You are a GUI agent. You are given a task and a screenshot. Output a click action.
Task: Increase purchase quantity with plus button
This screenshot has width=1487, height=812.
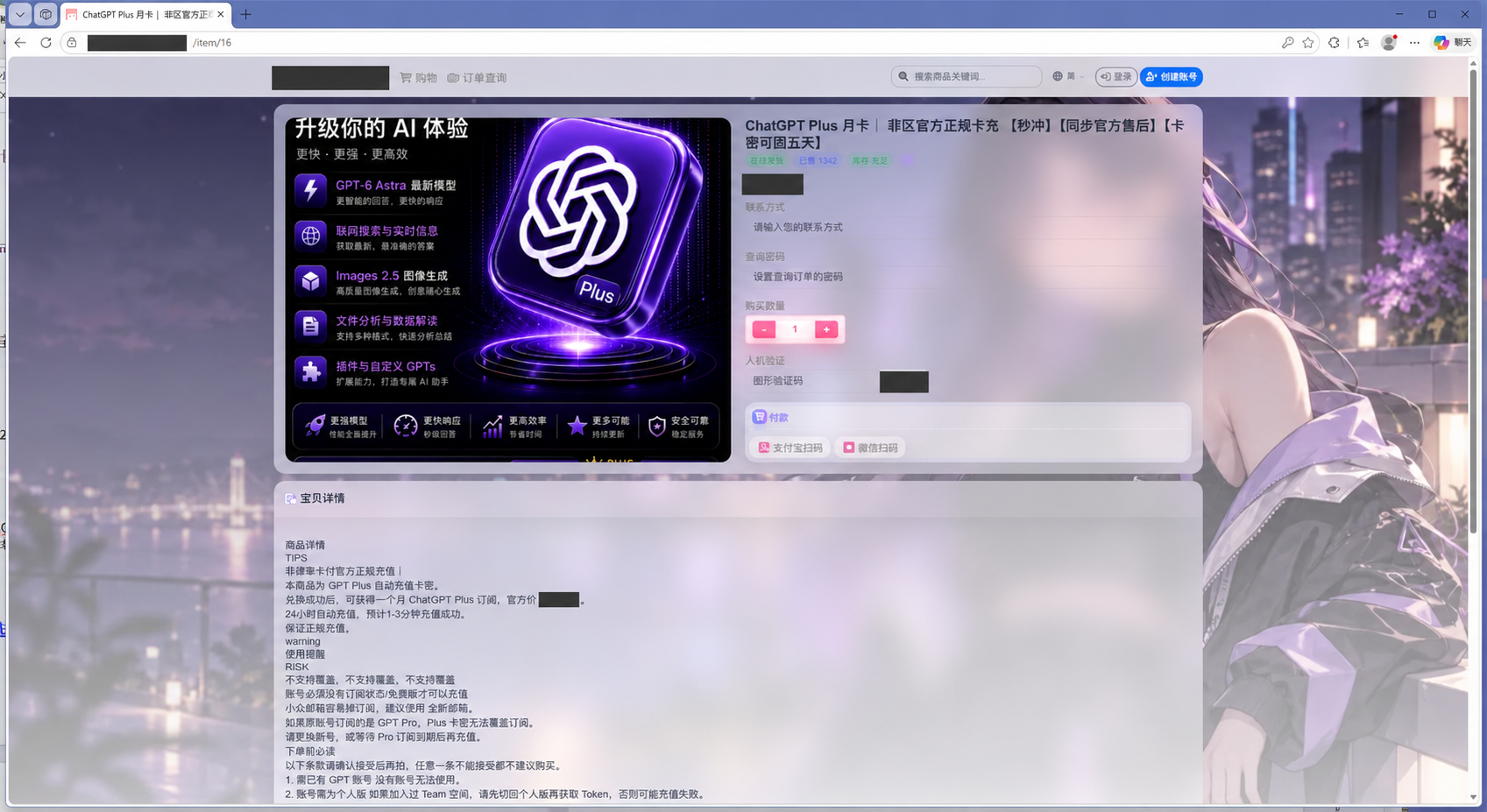(x=826, y=329)
